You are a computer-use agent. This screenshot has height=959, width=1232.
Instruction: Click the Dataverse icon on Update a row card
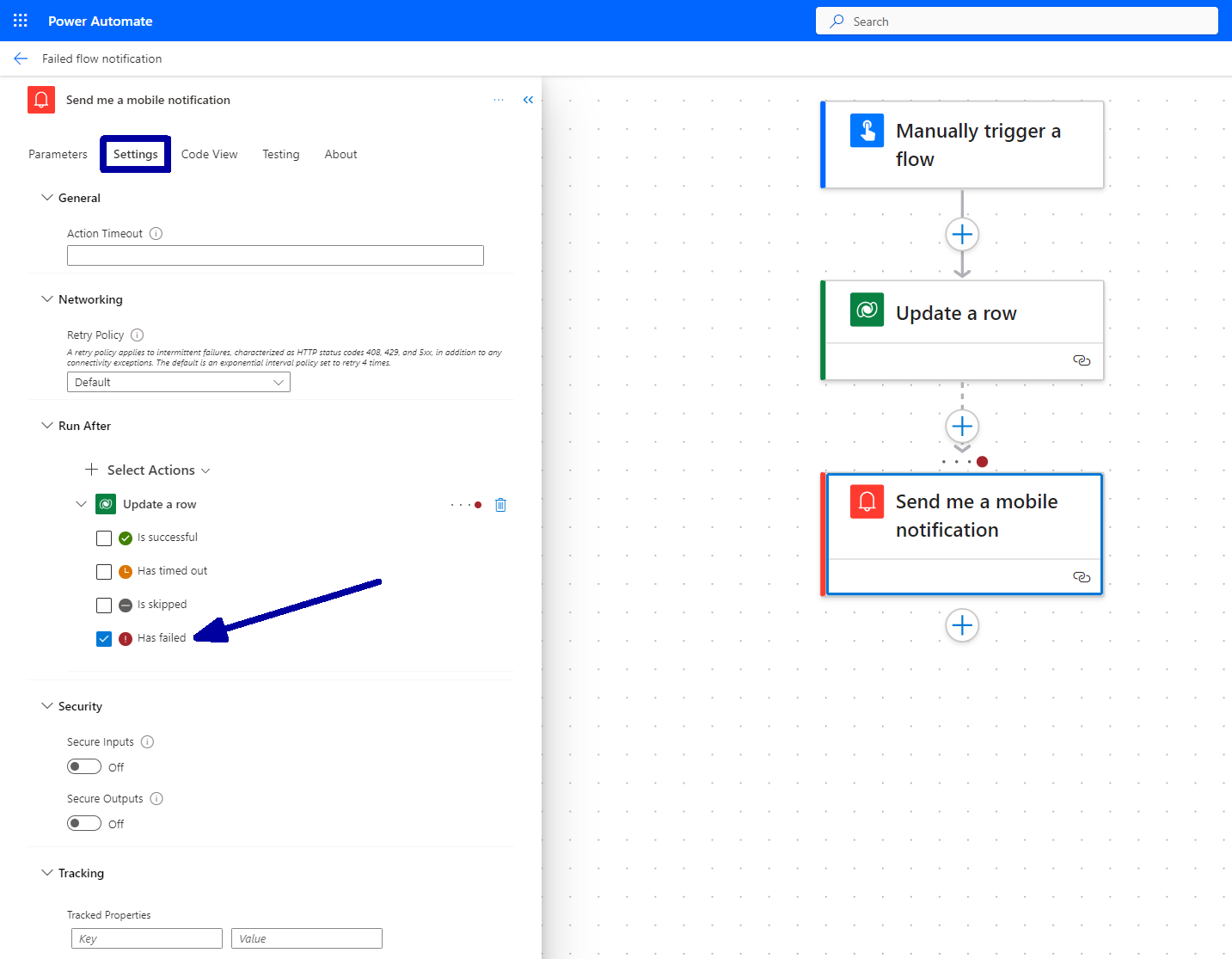(x=867, y=310)
